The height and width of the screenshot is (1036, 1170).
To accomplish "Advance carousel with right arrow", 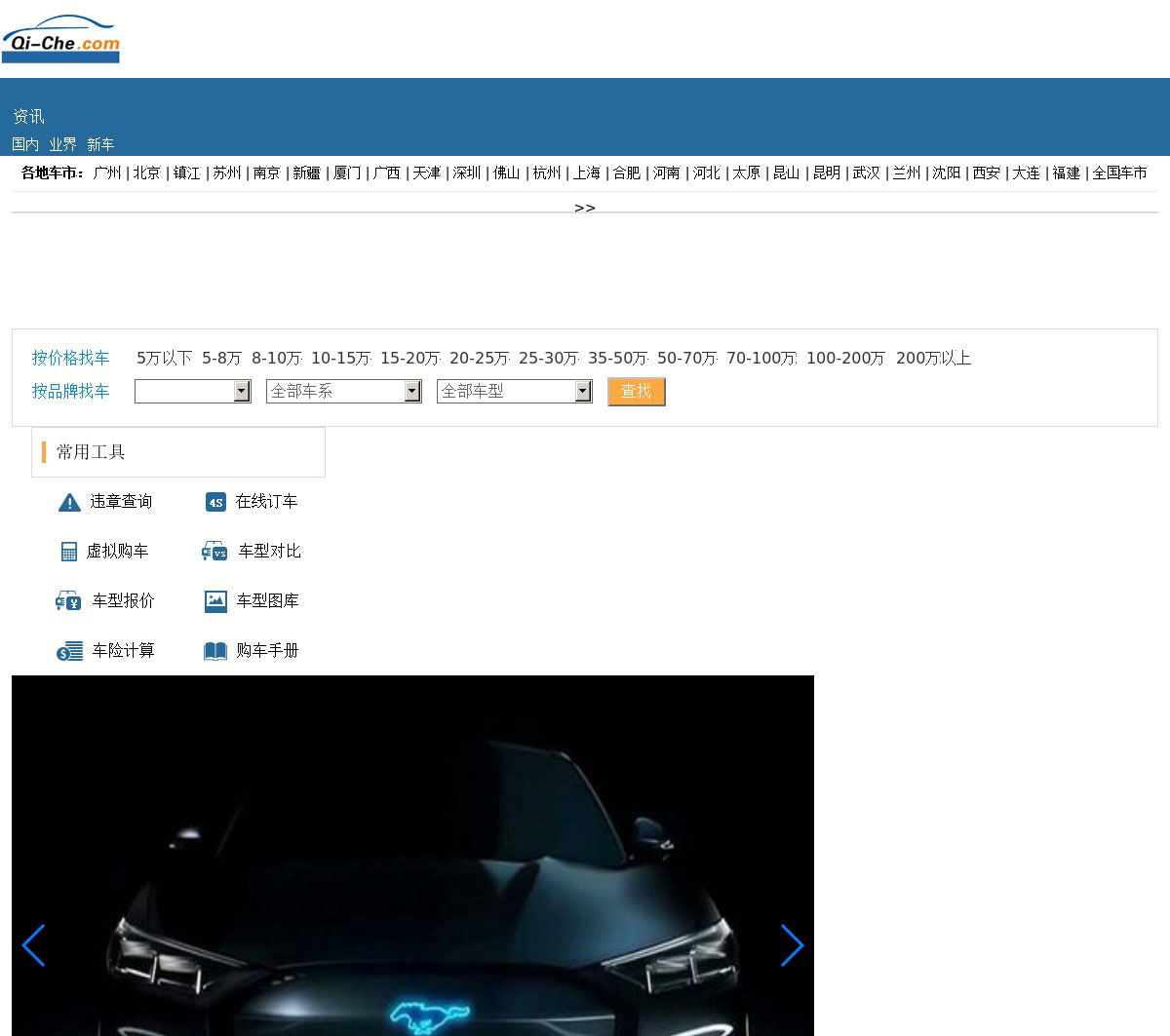I will pyautogui.click(x=792, y=945).
